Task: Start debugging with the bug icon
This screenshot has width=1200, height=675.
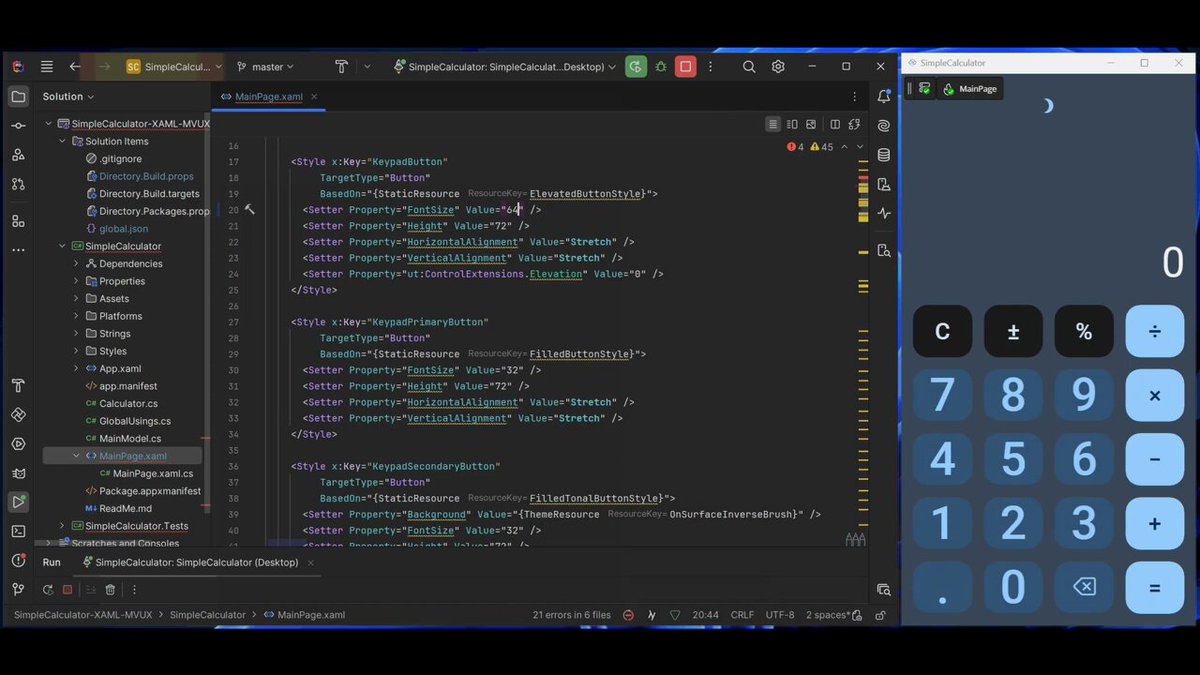Action: tap(661, 67)
